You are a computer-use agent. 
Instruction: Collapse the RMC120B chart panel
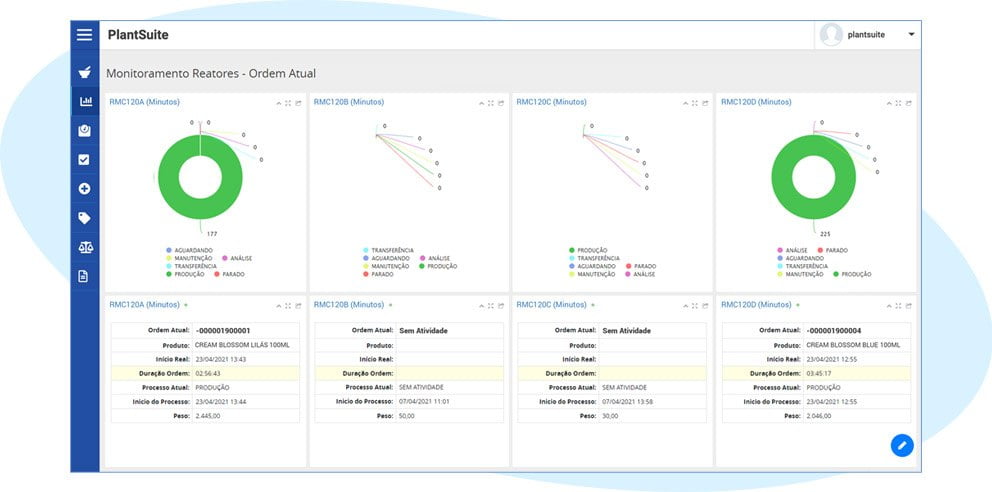[480, 103]
